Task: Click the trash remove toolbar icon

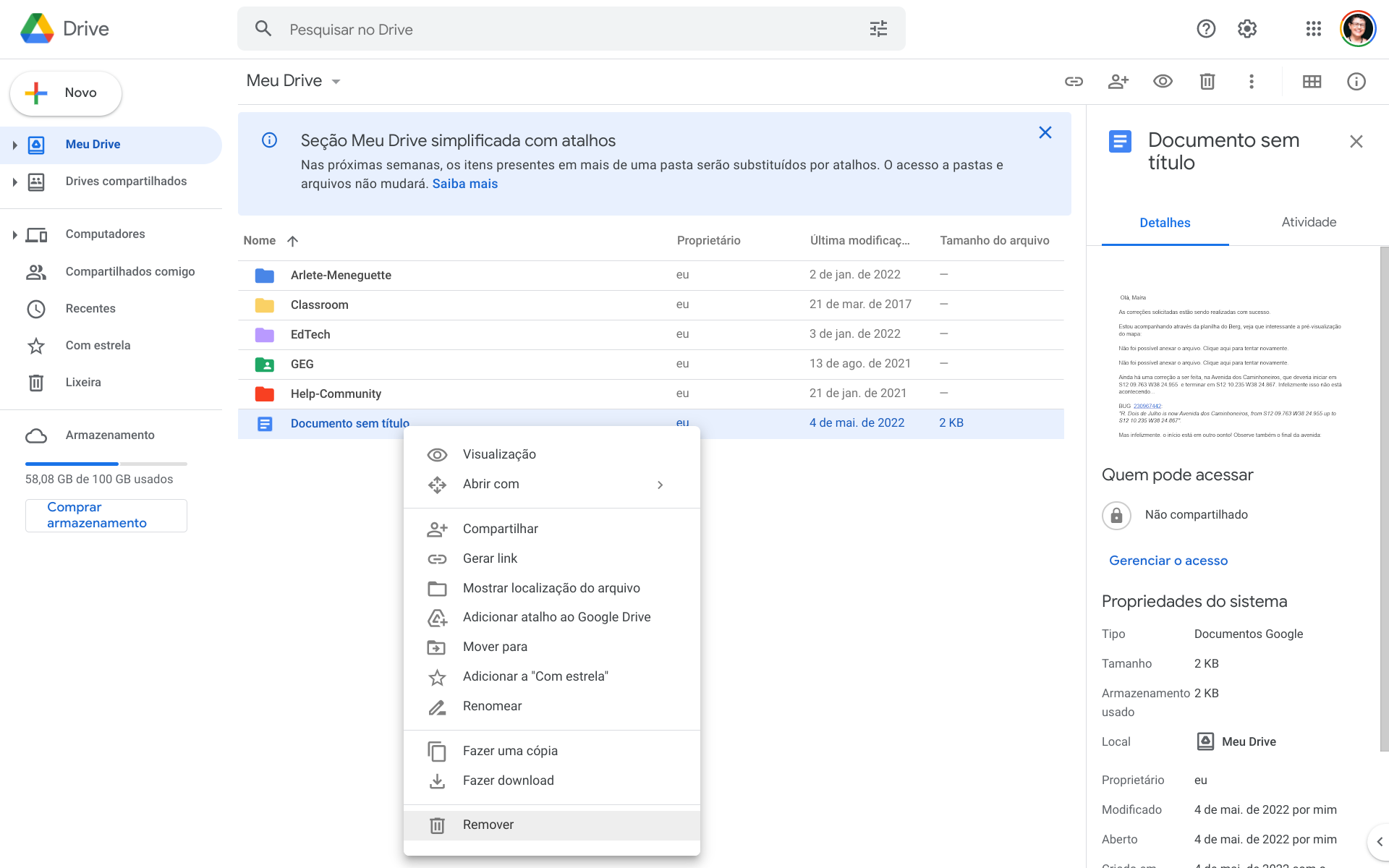Action: coord(1207,81)
